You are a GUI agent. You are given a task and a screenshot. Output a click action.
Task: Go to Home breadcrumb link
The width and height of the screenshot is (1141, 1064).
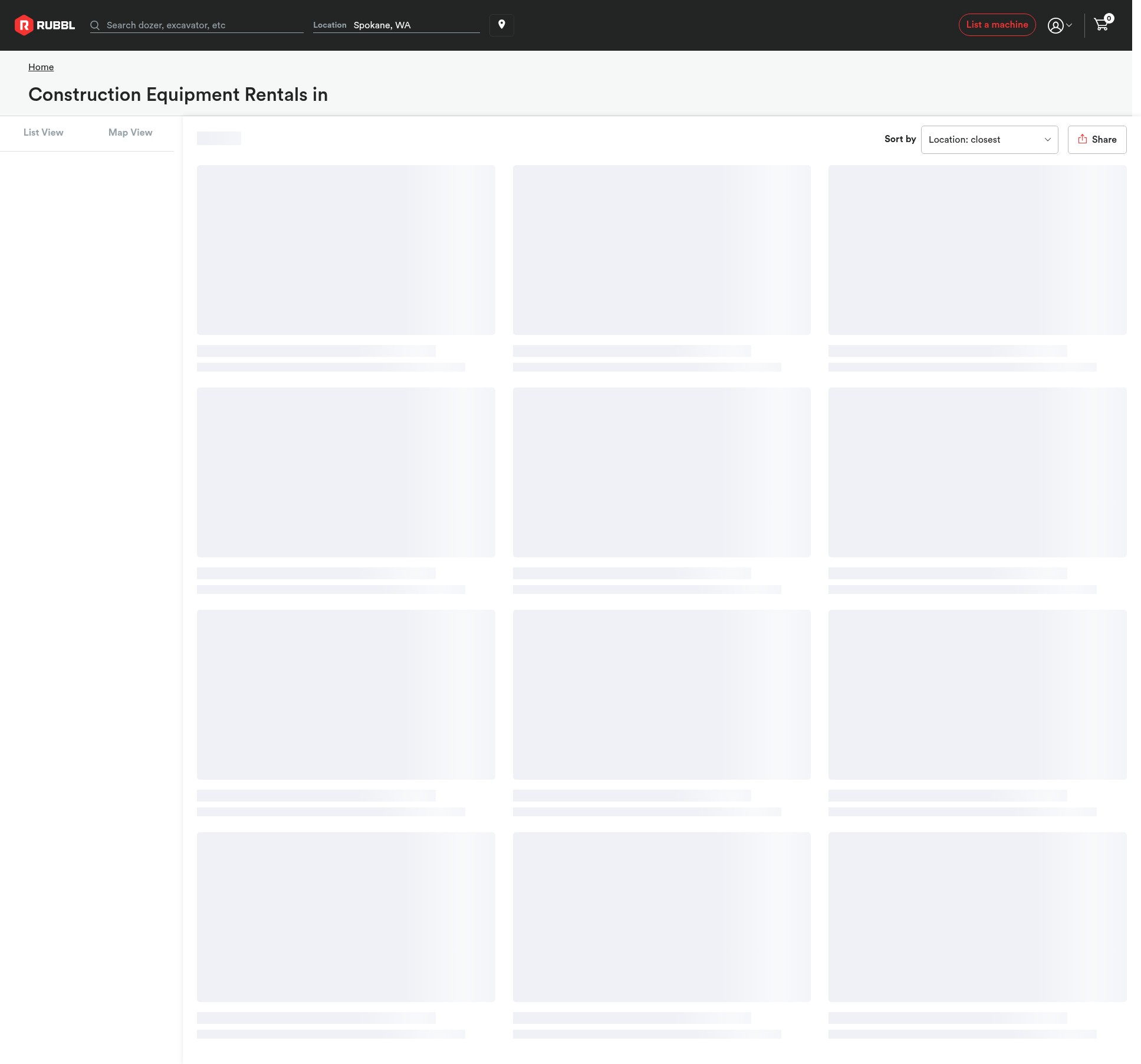(x=41, y=67)
